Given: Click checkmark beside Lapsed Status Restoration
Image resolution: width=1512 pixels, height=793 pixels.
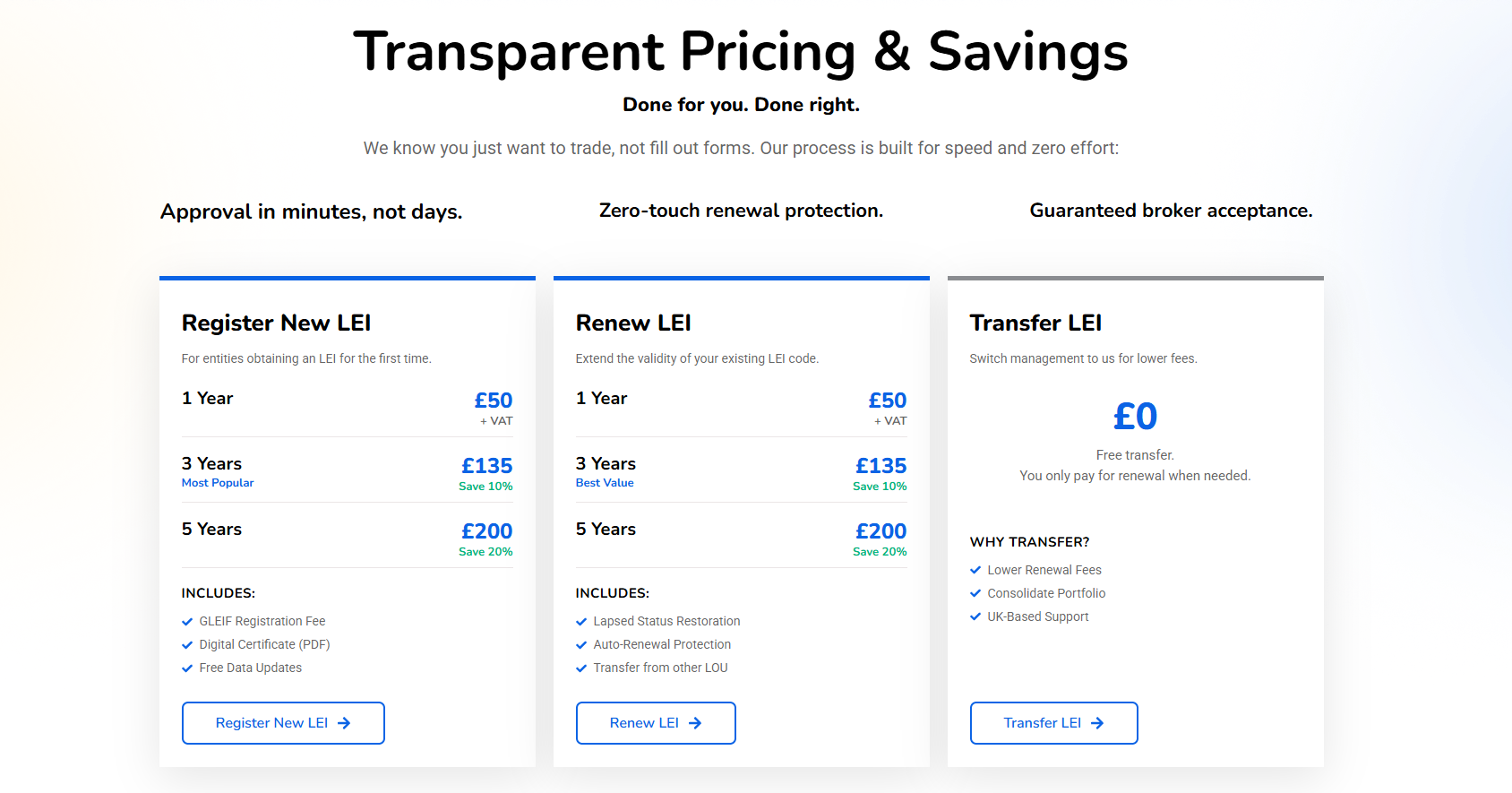Looking at the screenshot, I should [x=581, y=622].
